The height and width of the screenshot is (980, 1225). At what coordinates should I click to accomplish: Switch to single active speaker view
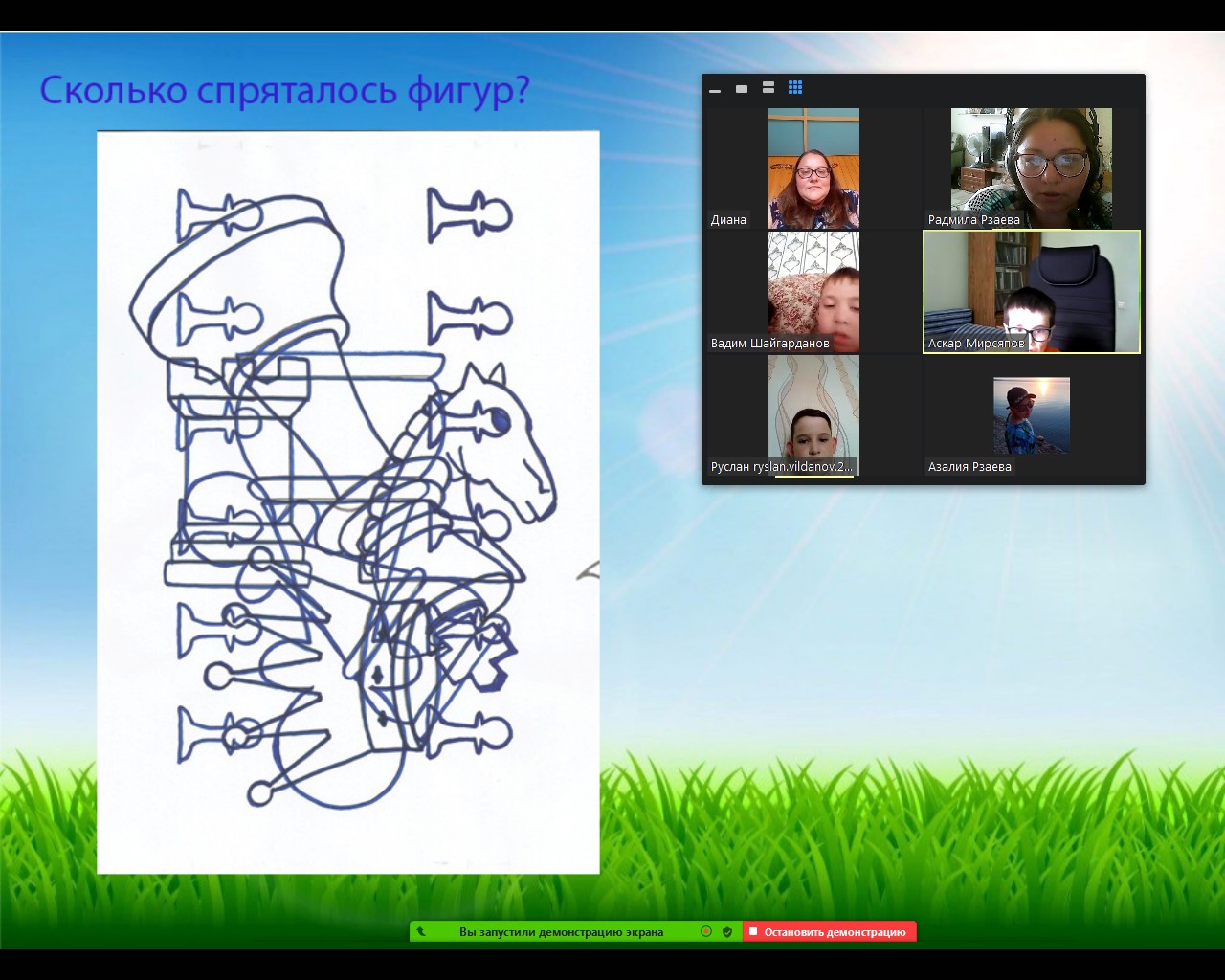tap(742, 89)
